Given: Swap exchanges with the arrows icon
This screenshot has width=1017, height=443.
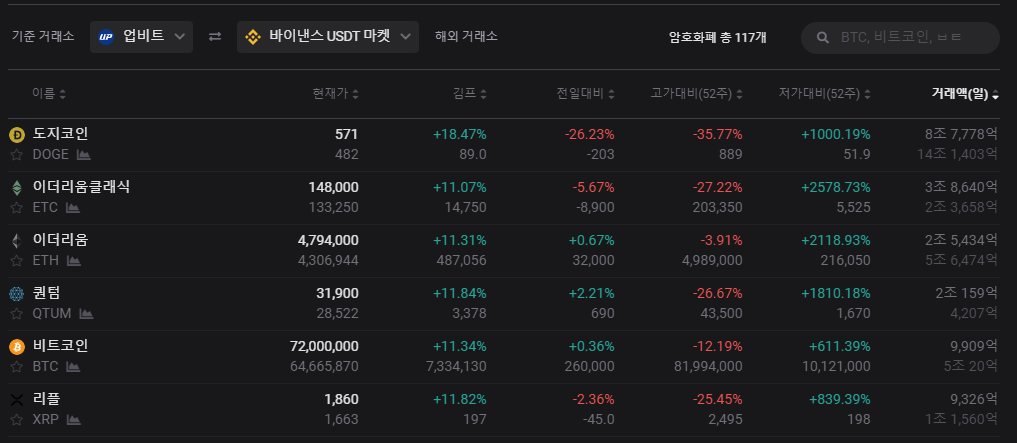Looking at the screenshot, I should [x=215, y=36].
